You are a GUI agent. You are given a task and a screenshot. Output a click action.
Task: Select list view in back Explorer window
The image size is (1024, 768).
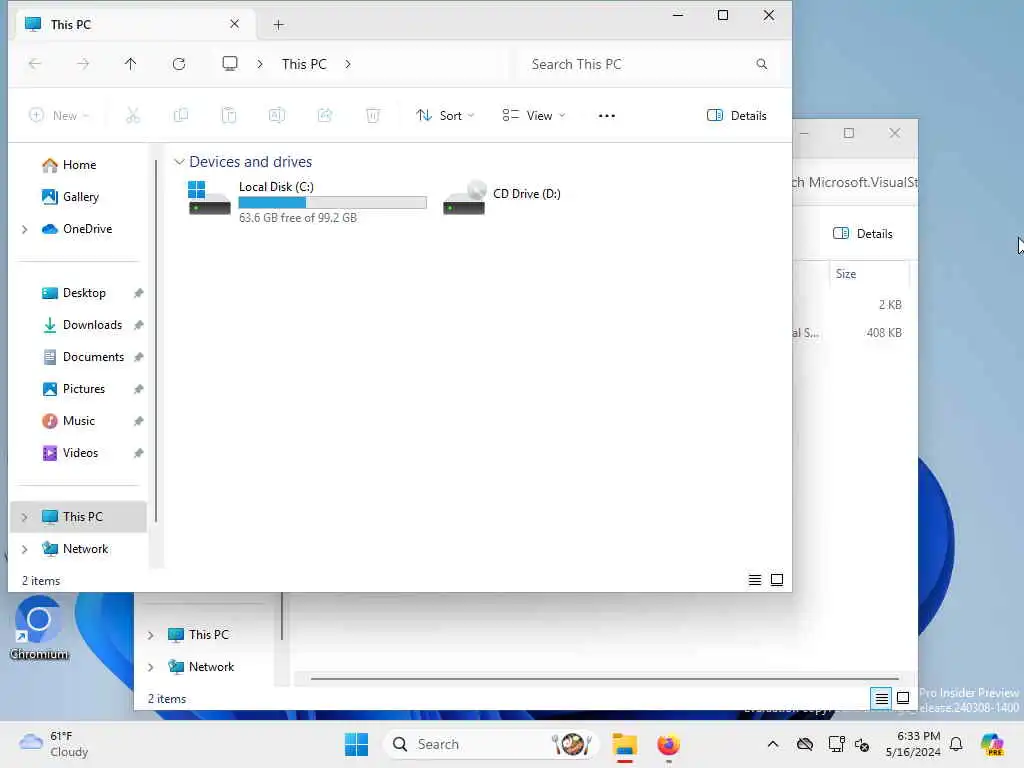pyautogui.click(x=881, y=699)
